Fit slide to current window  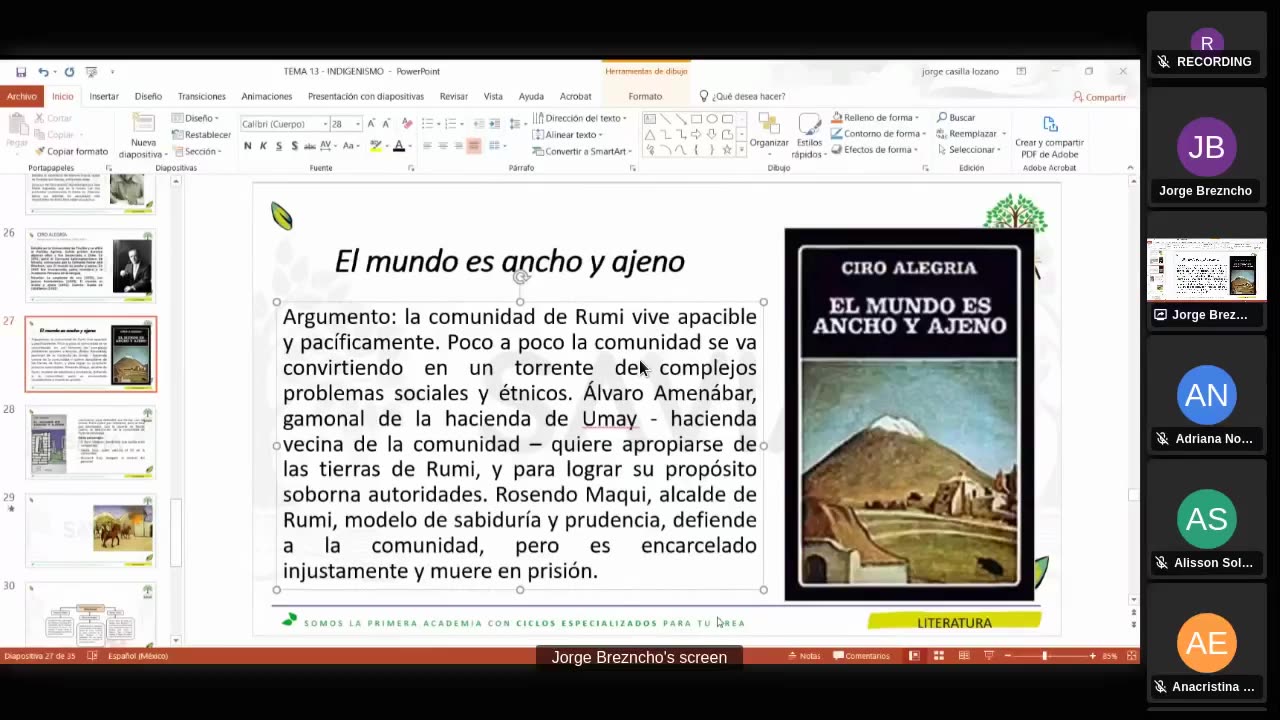(x=1132, y=656)
